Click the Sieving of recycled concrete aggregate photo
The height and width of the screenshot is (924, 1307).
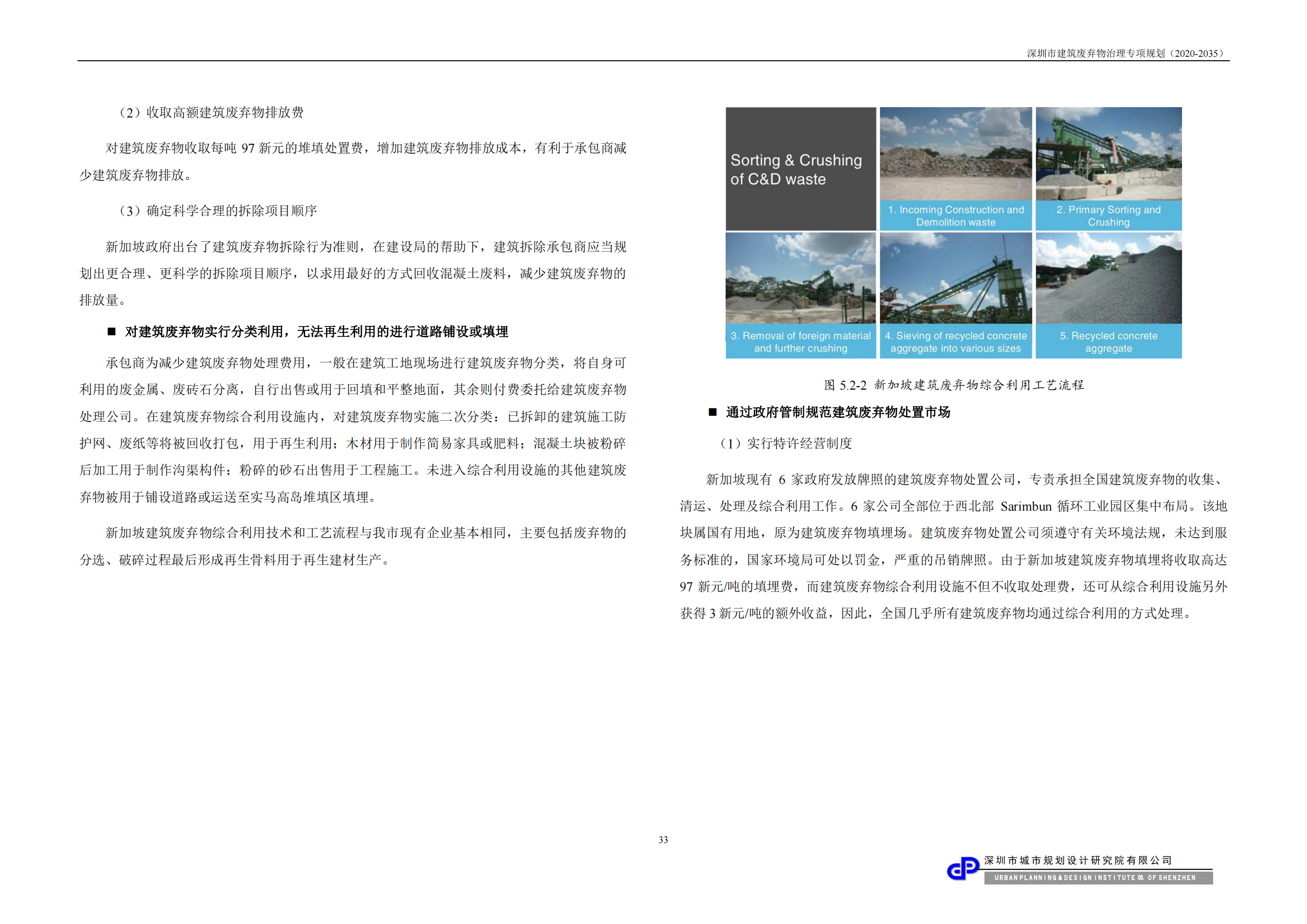(x=956, y=279)
